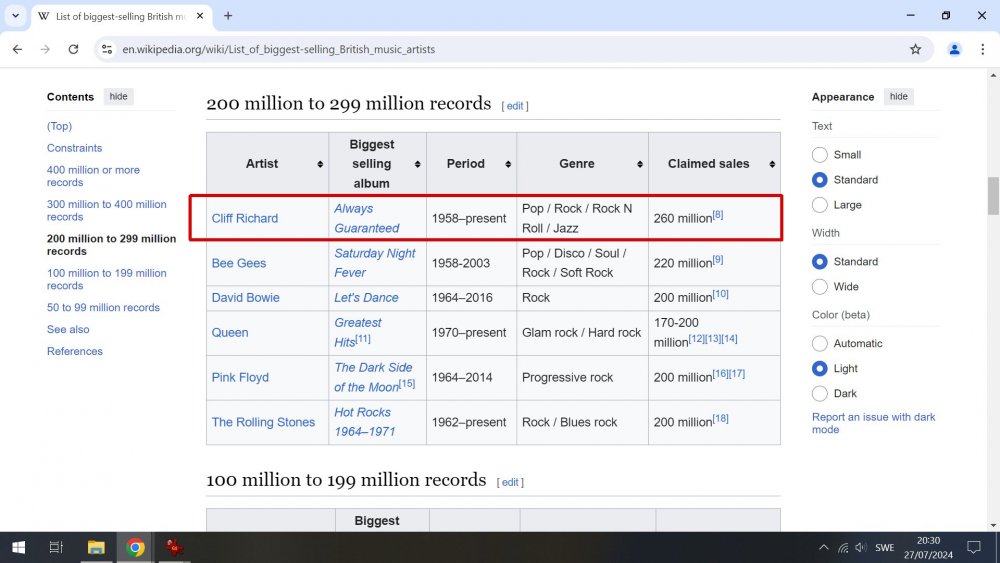Click the browser reload page icon

pos(73,49)
